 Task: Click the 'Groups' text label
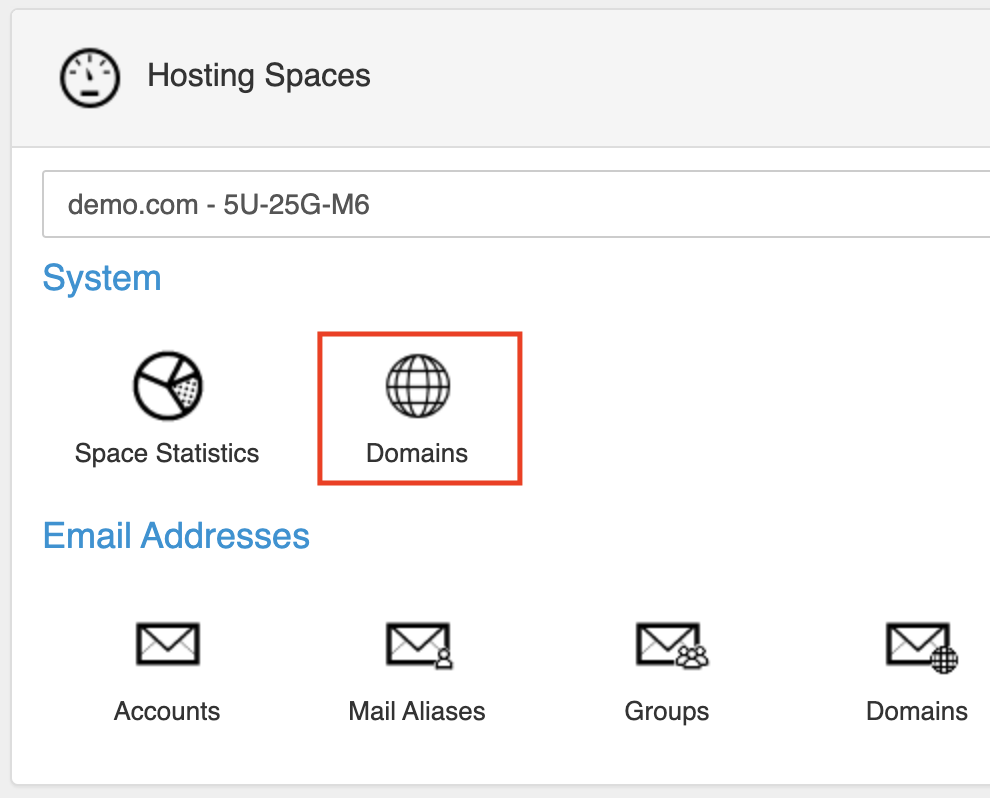coord(667,711)
